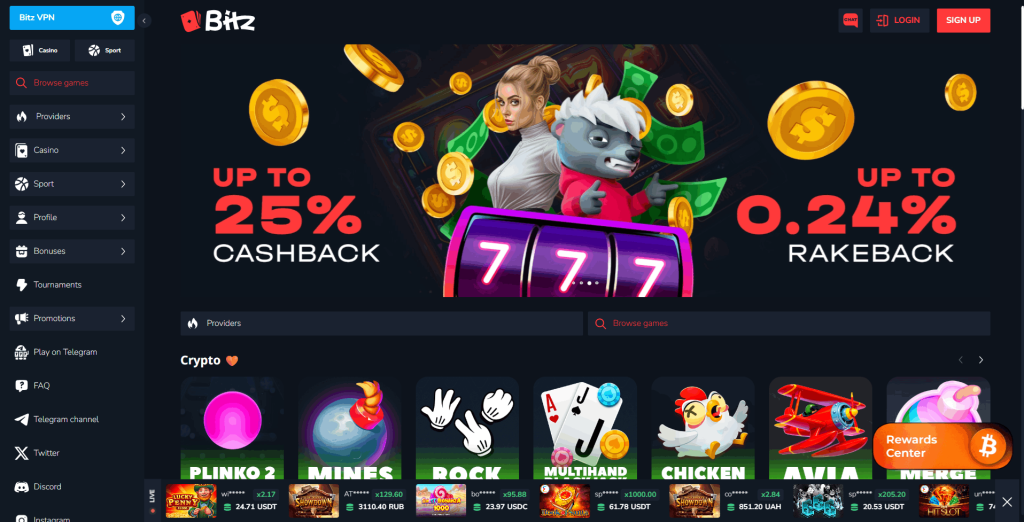Open the chat icon in header

[850, 20]
